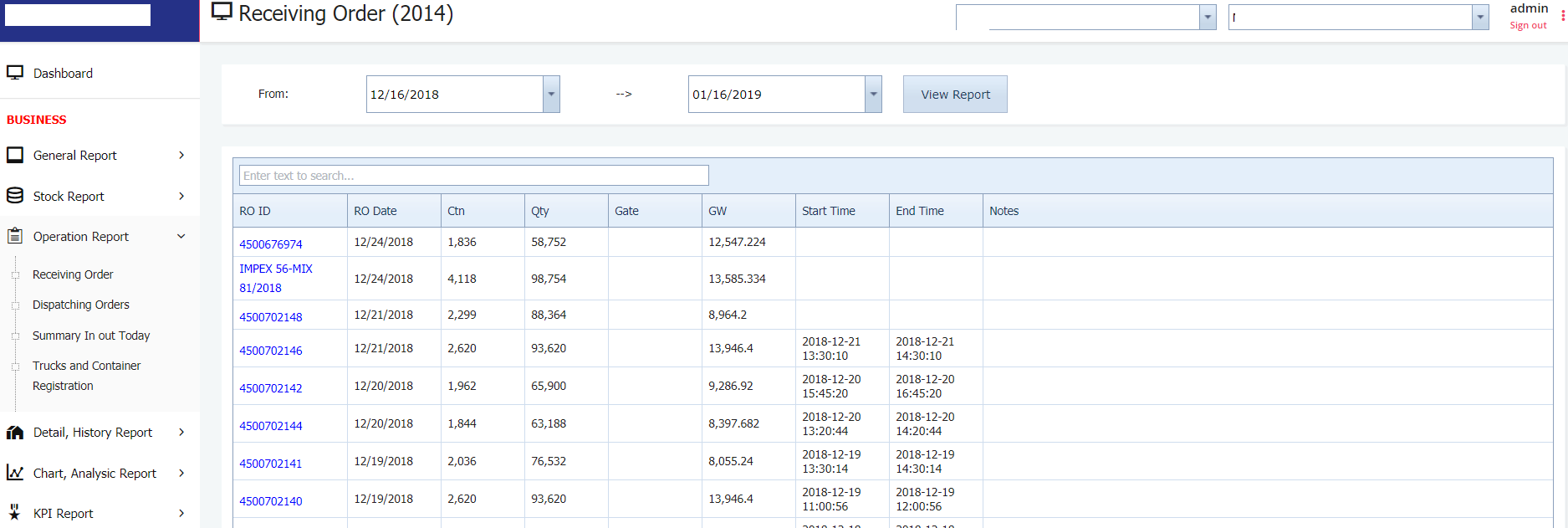The image size is (1568, 528).
Task: Click the Stock Report database icon
Action: pos(15,196)
